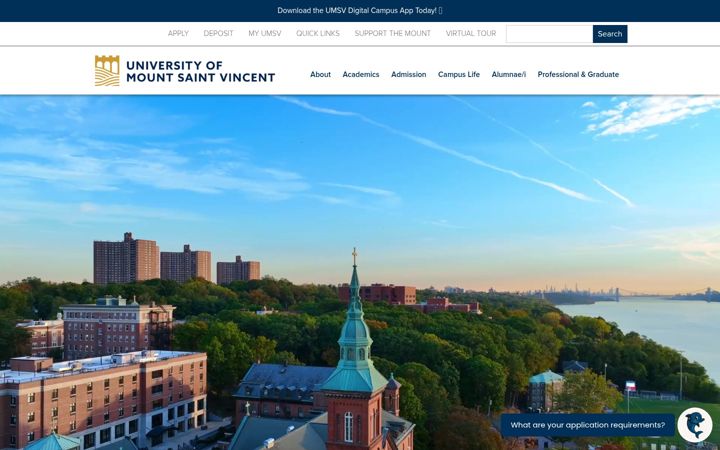Open the Alumnae/i menu
Image resolution: width=720 pixels, height=450 pixels.
pos(509,74)
